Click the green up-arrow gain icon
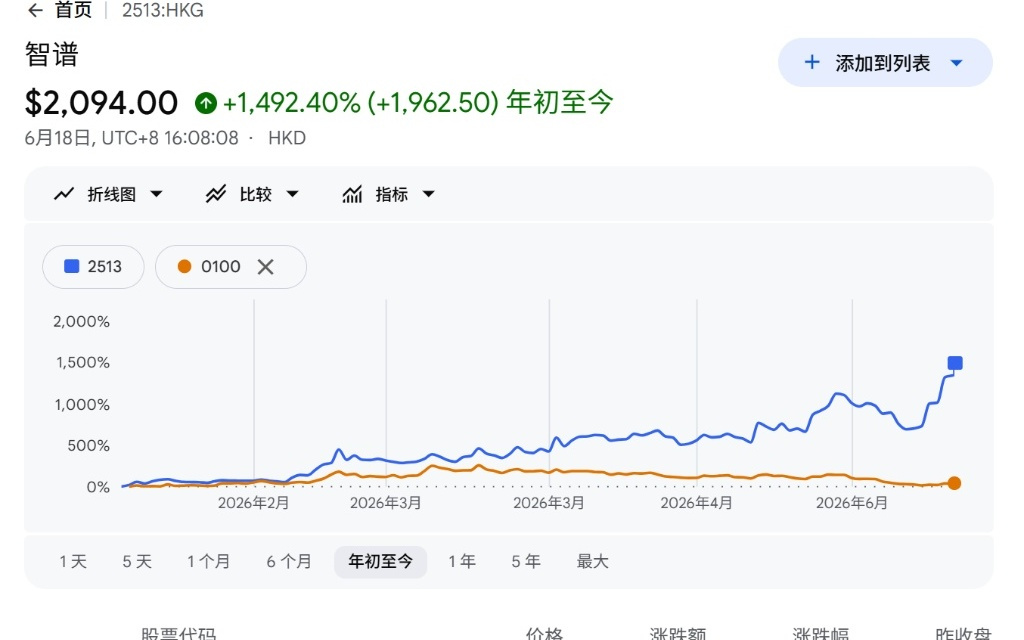The image size is (1024, 640). (x=206, y=103)
